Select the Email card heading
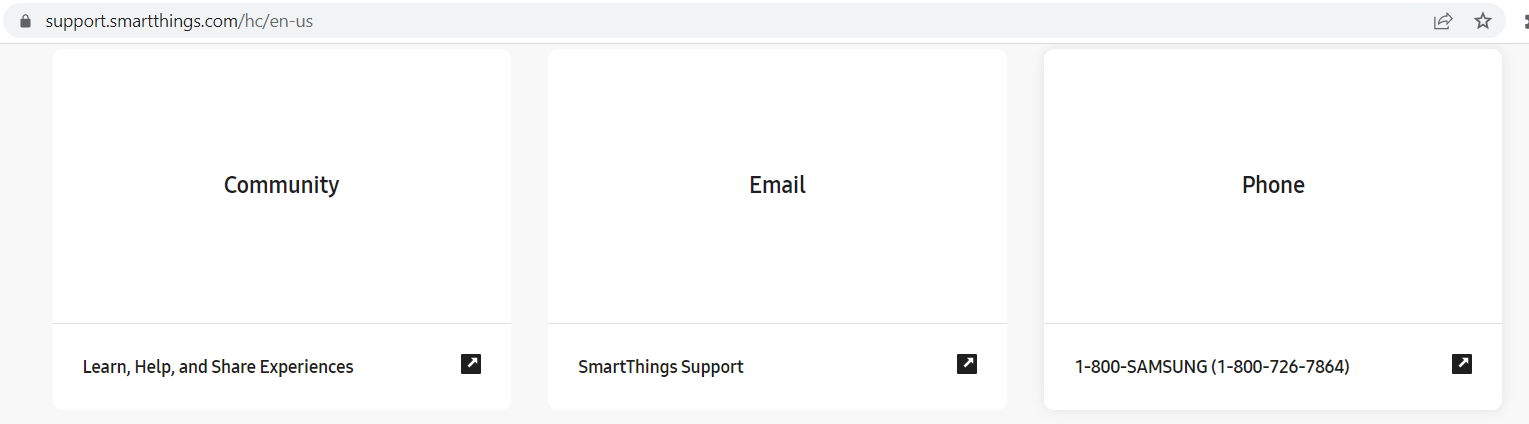The height and width of the screenshot is (424, 1529). pyautogui.click(x=777, y=185)
